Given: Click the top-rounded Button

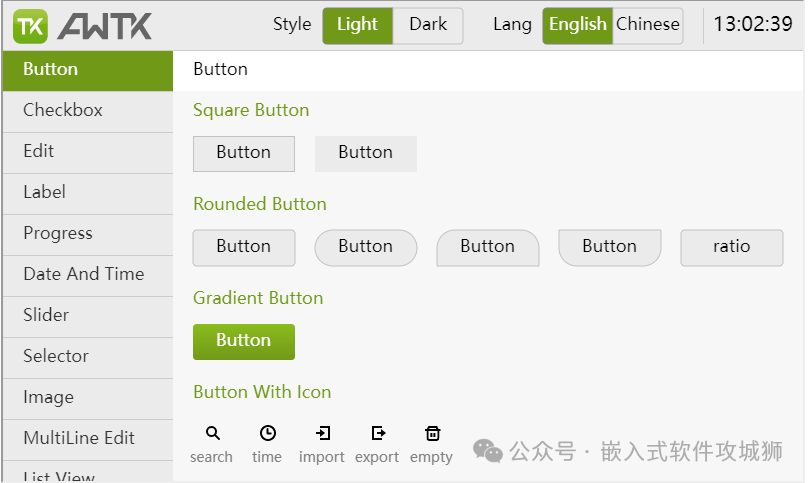Looking at the screenshot, I should tap(488, 247).
